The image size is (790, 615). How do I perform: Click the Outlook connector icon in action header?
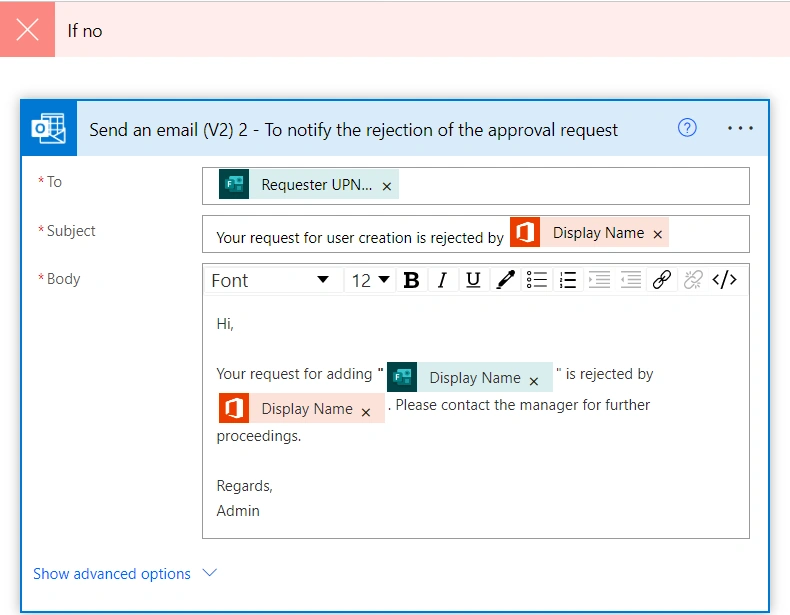pyautogui.click(x=49, y=128)
